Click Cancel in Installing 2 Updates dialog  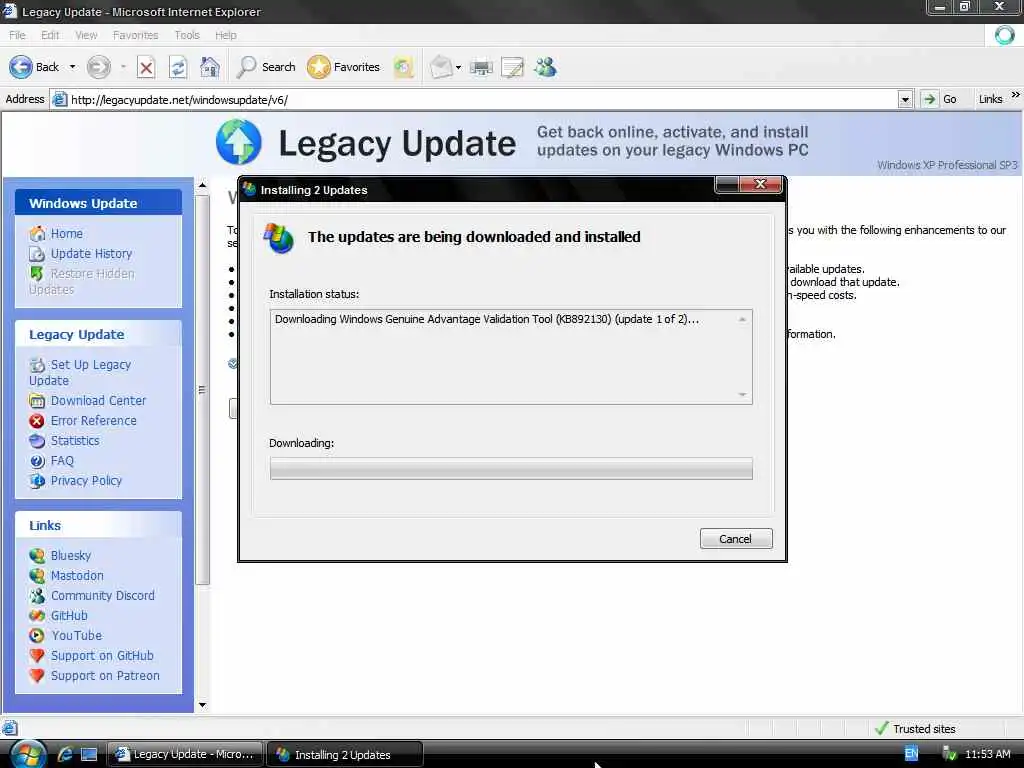[x=736, y=539]
